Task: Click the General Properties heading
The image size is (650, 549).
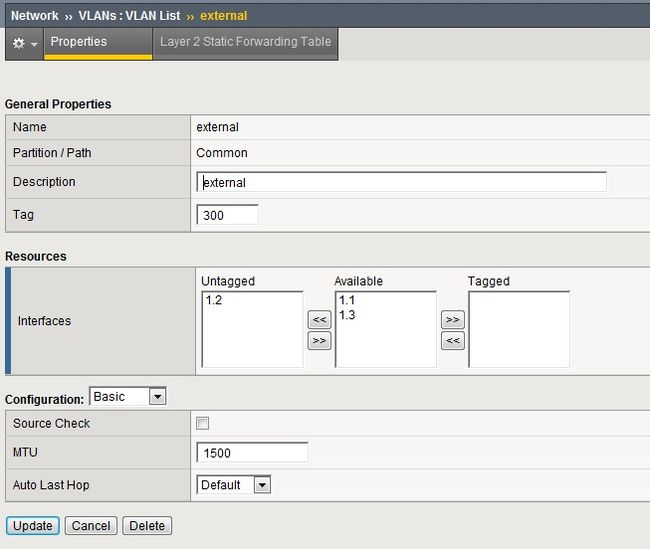Action: 58,104
